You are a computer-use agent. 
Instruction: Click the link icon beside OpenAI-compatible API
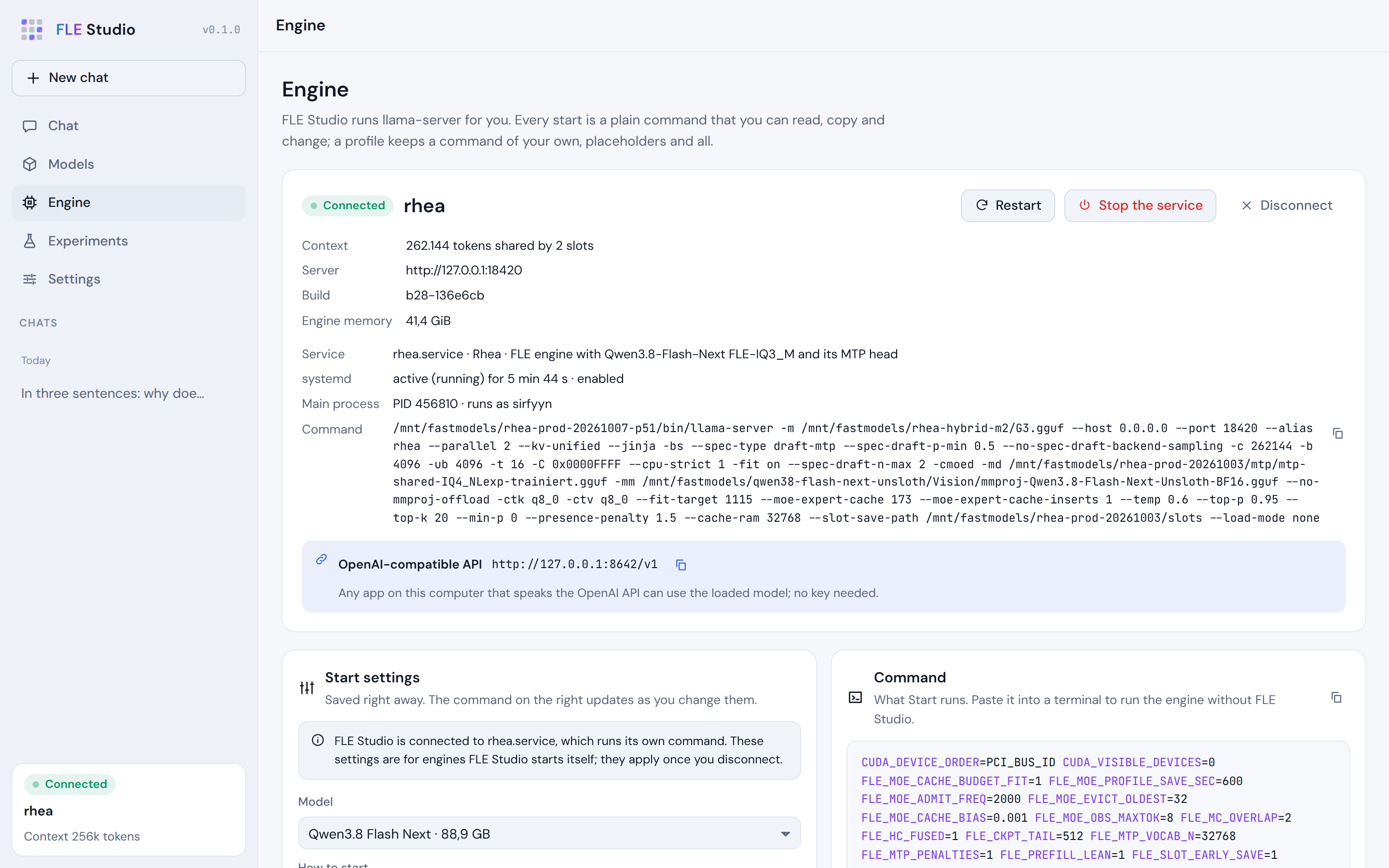click(x=321, y=559)
